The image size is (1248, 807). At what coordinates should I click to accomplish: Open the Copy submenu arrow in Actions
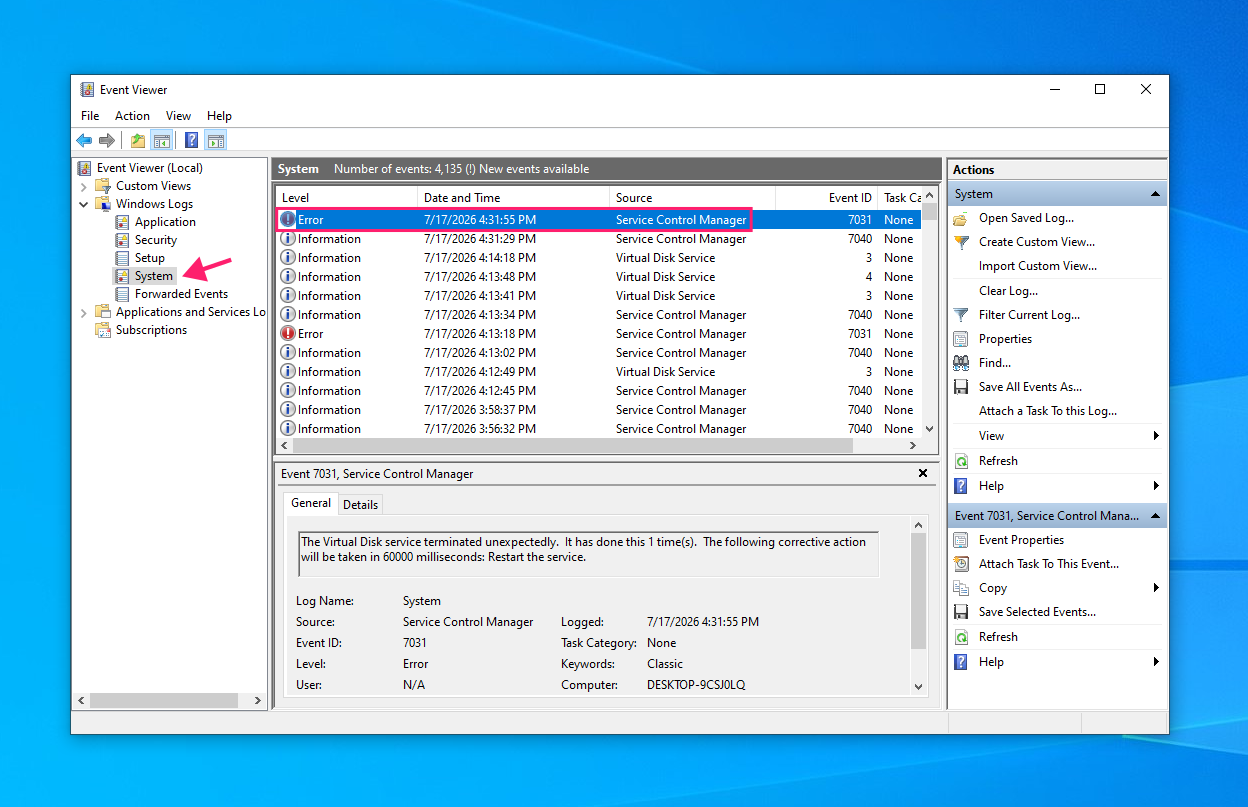point(1156,588)
